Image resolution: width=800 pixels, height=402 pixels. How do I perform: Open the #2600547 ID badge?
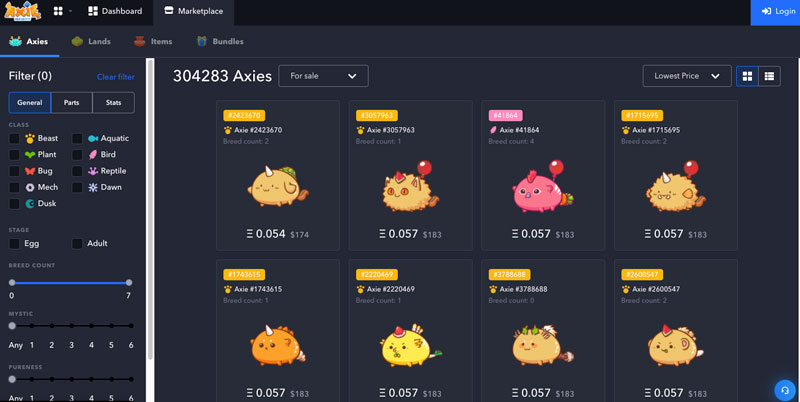tap(642, 274)
